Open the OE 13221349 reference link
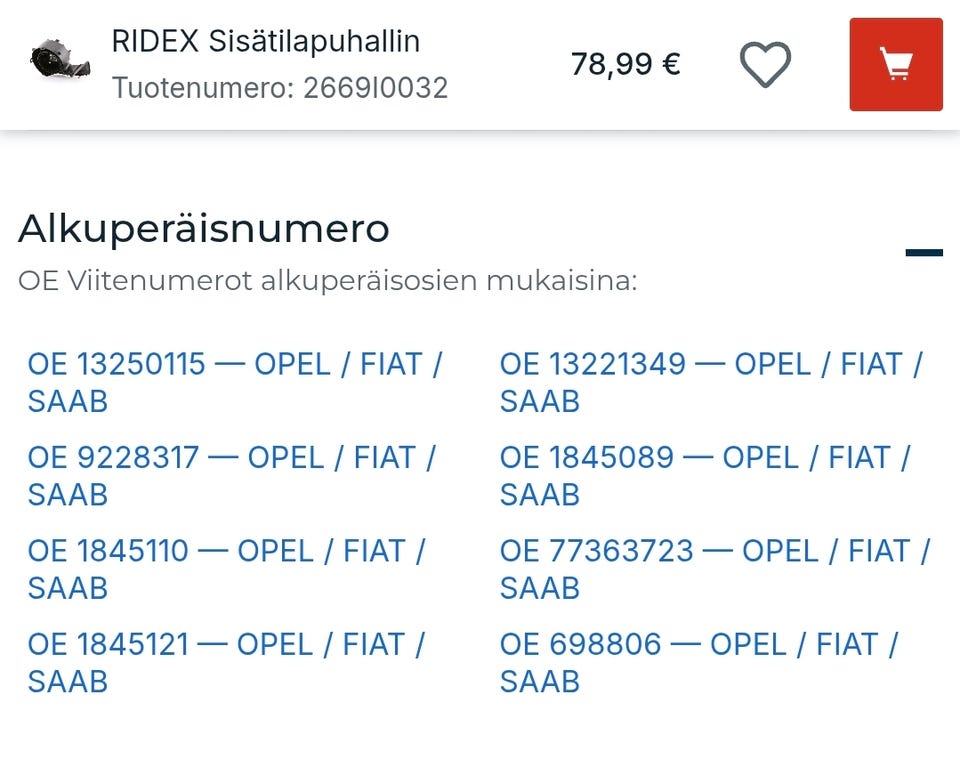Screen dimensions: 960x767 click(710, 382)
